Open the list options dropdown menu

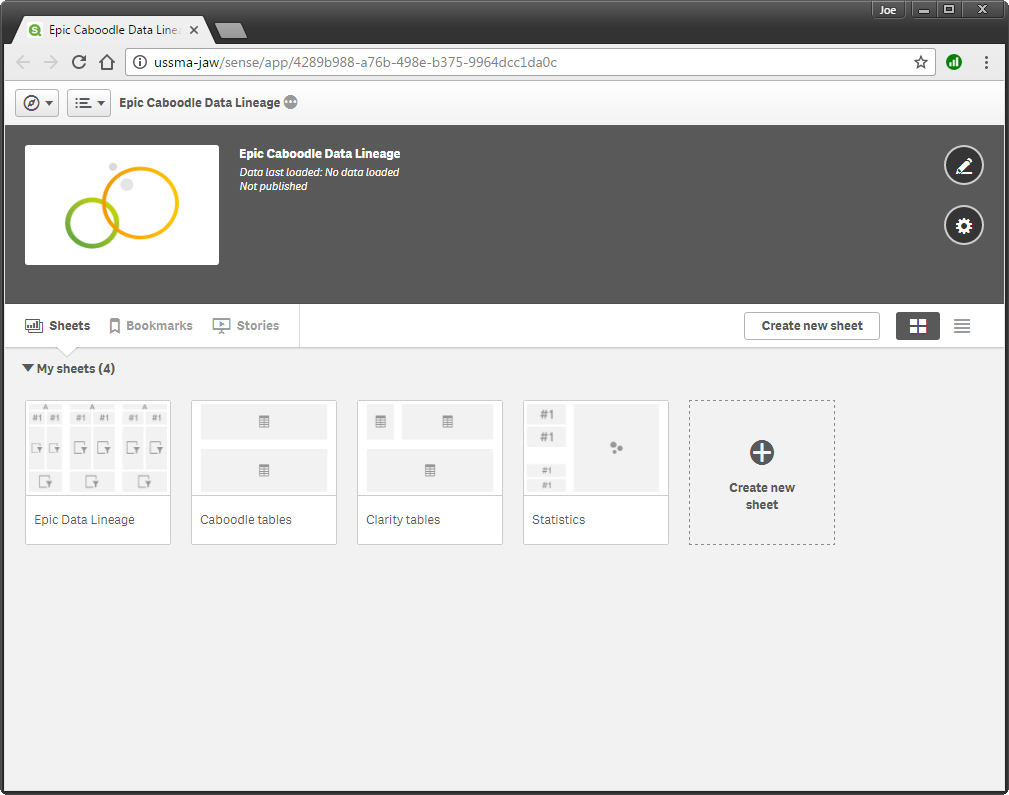[89, 103]
